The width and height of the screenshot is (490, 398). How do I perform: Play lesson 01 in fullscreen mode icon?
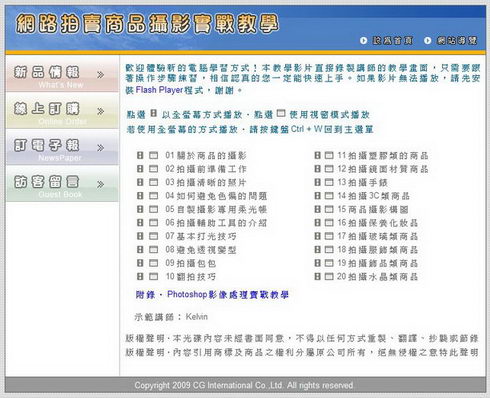tap(140, 155)
